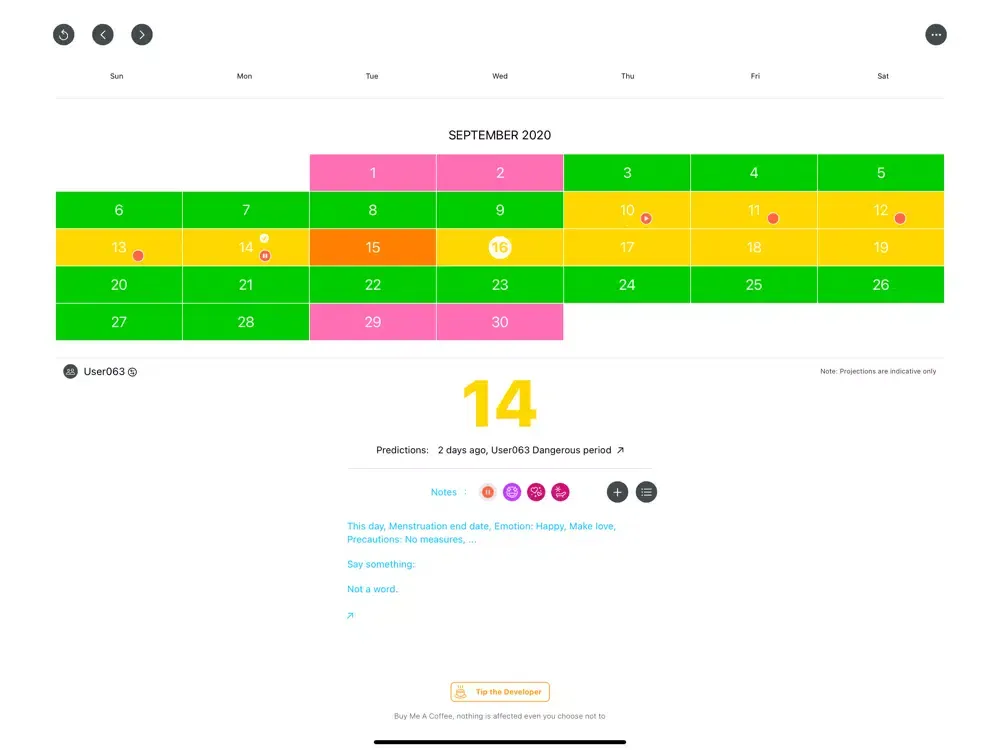Click the red dot on September 13
Viewport: 1000px width, 750px height.
click(x=138, y=256)
